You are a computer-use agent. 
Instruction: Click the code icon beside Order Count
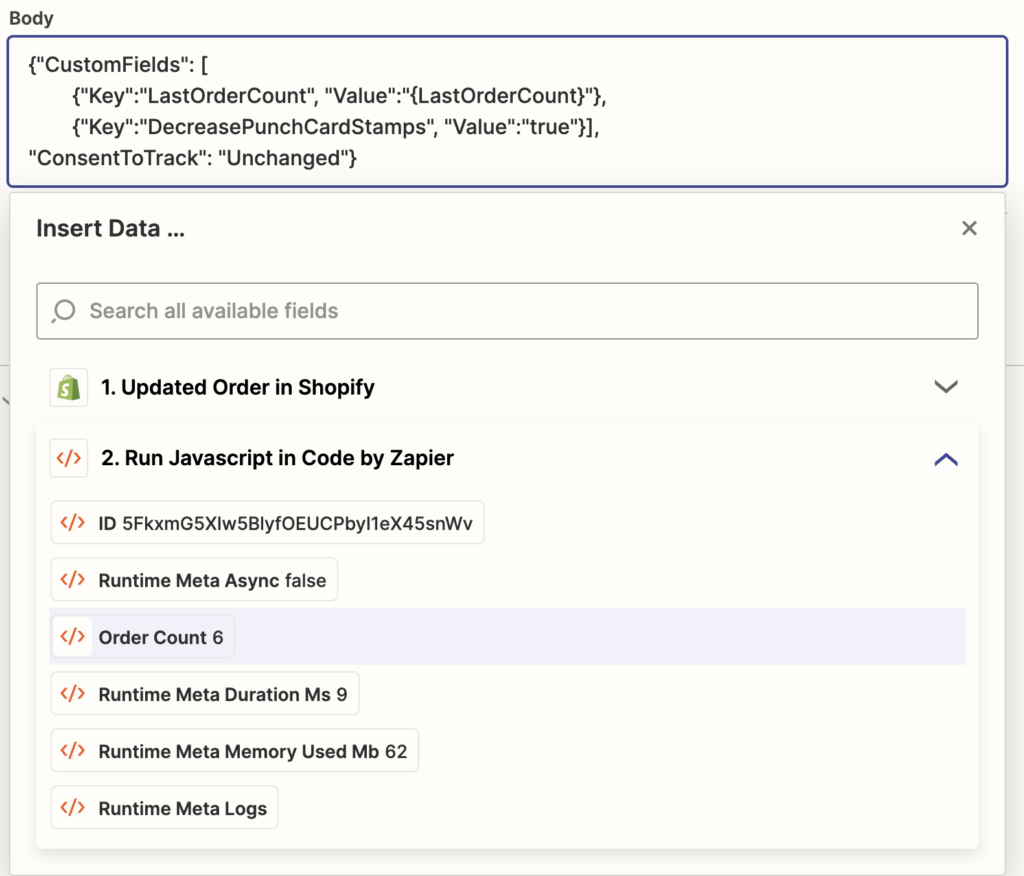click(72, 636)
